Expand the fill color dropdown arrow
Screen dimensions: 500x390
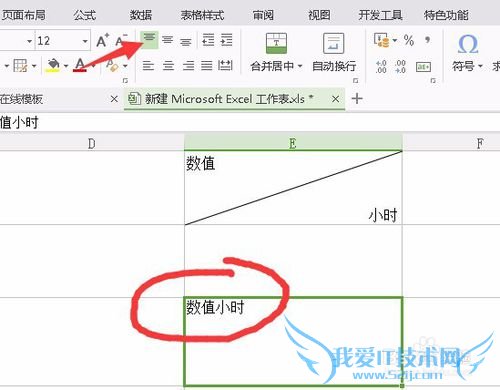[66, 66]
